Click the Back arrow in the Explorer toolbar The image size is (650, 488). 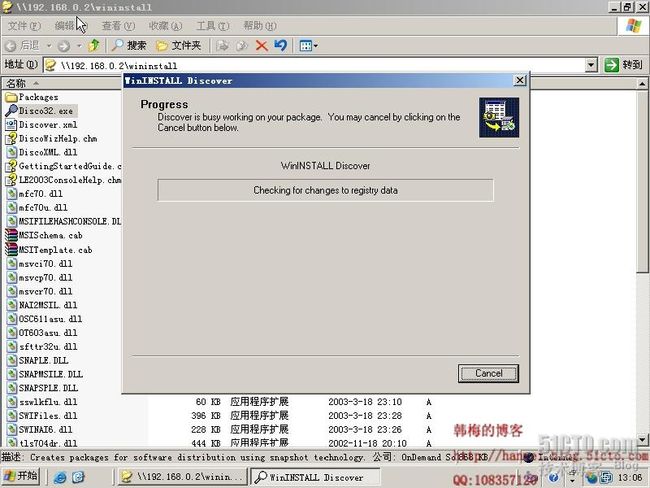coord(11,46)
